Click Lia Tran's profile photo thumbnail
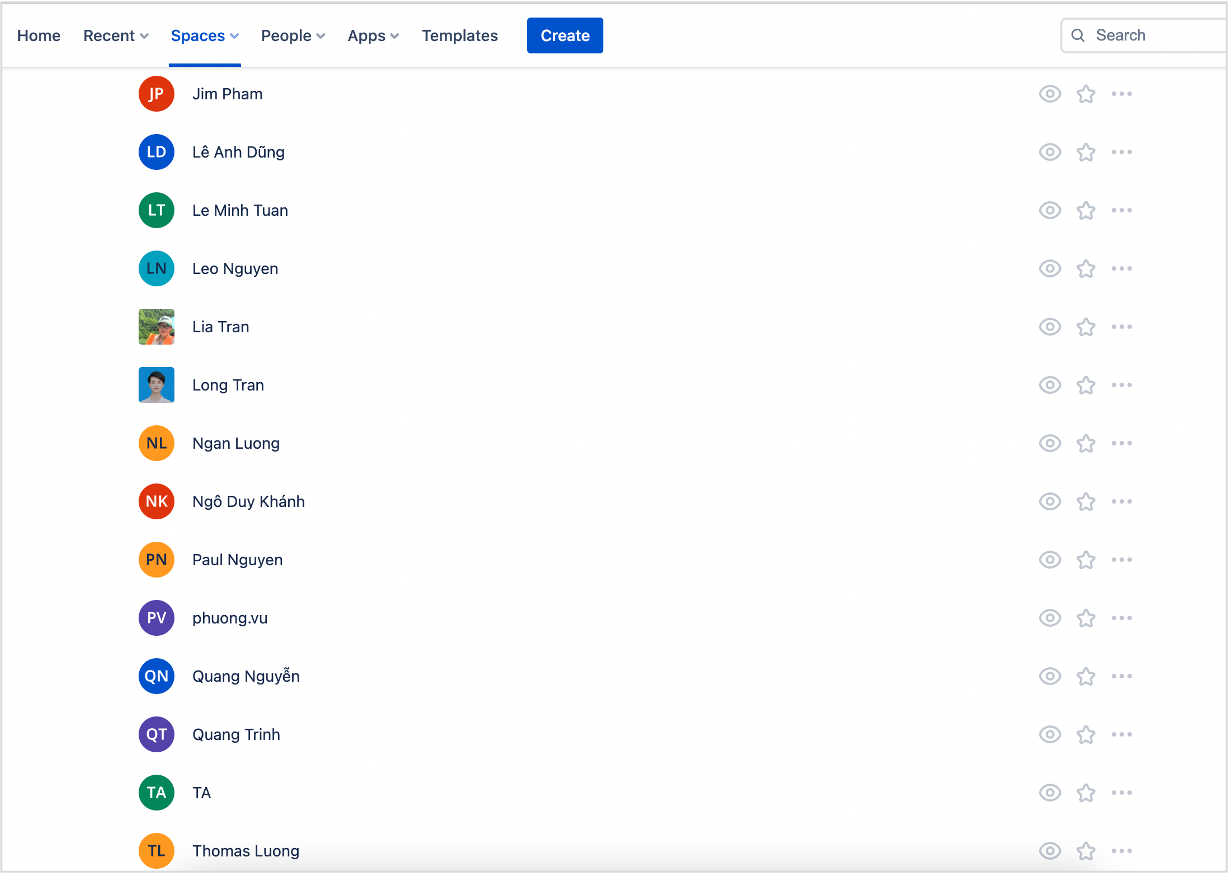Image resolution: width=1228 pixels, height=874 pixels. [156, 327]
